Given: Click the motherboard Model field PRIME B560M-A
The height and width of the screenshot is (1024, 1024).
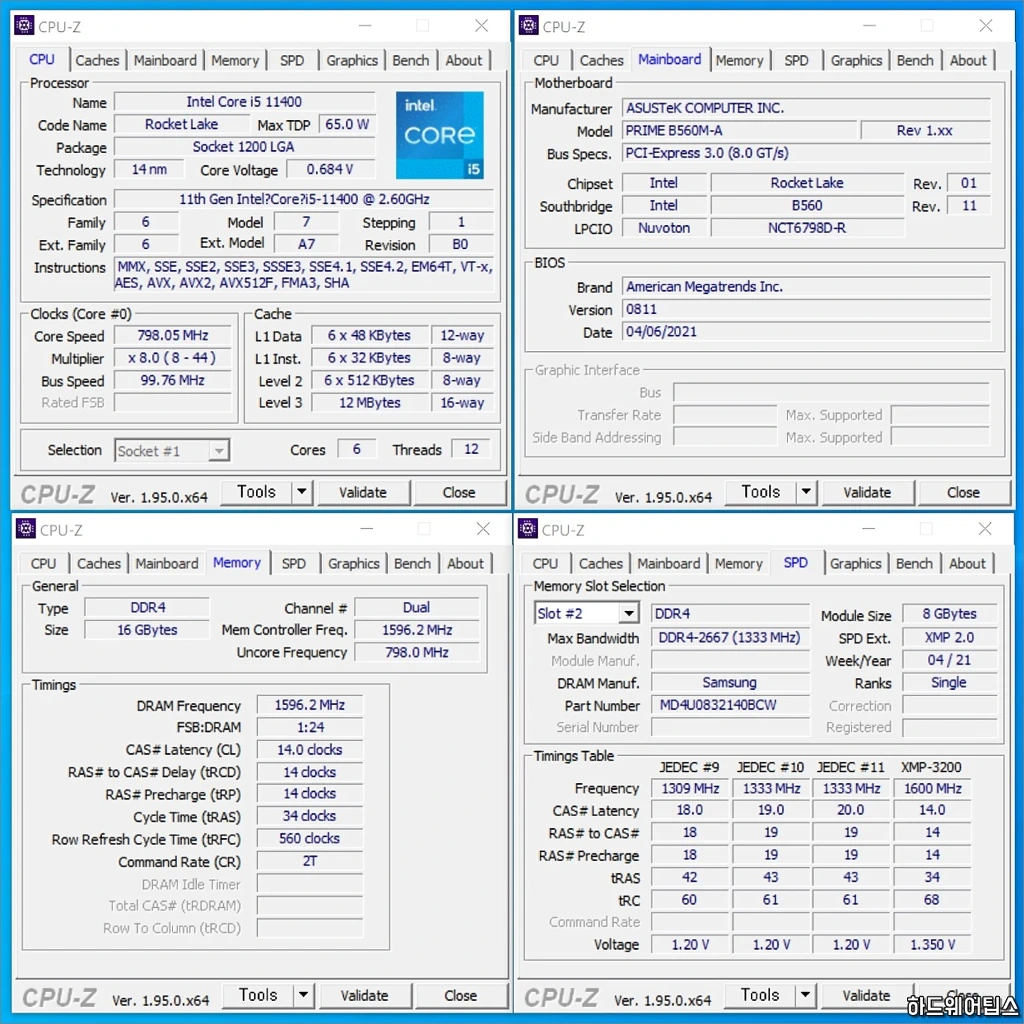Looking at the screenshot, I should (x=739, y=131).
